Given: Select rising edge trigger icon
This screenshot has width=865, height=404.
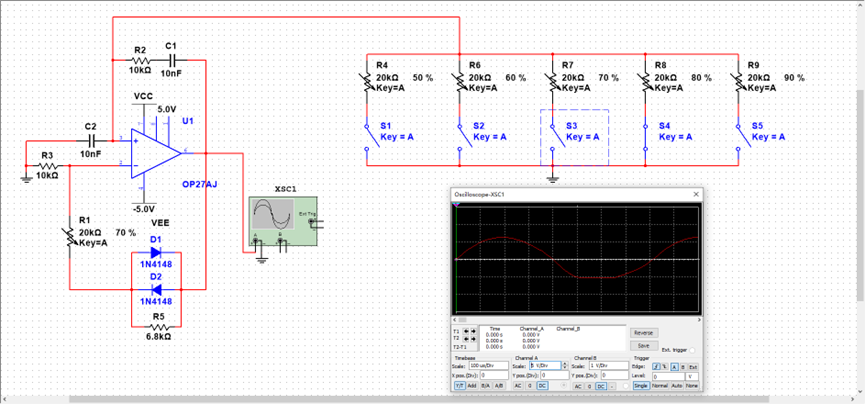Looking at the screenshot, I should coord(656,366).
